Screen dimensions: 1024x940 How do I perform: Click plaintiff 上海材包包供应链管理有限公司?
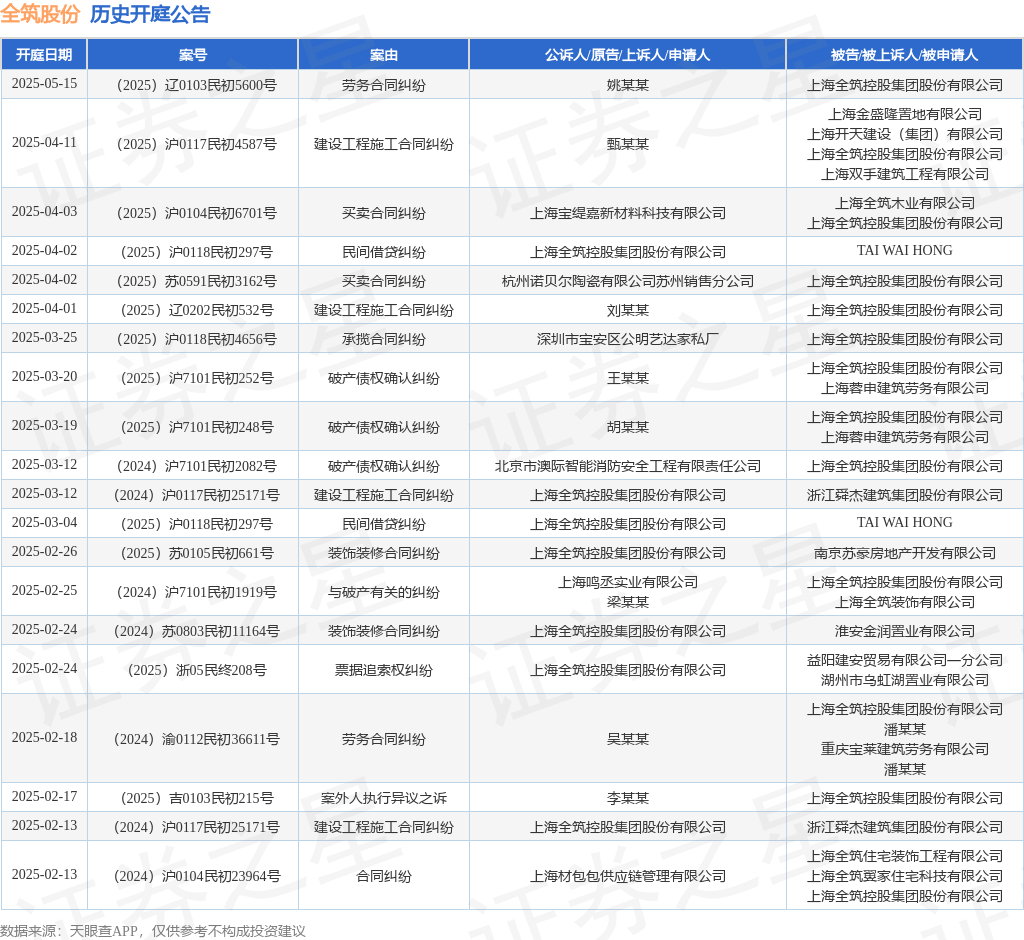(x=628, y=876)
